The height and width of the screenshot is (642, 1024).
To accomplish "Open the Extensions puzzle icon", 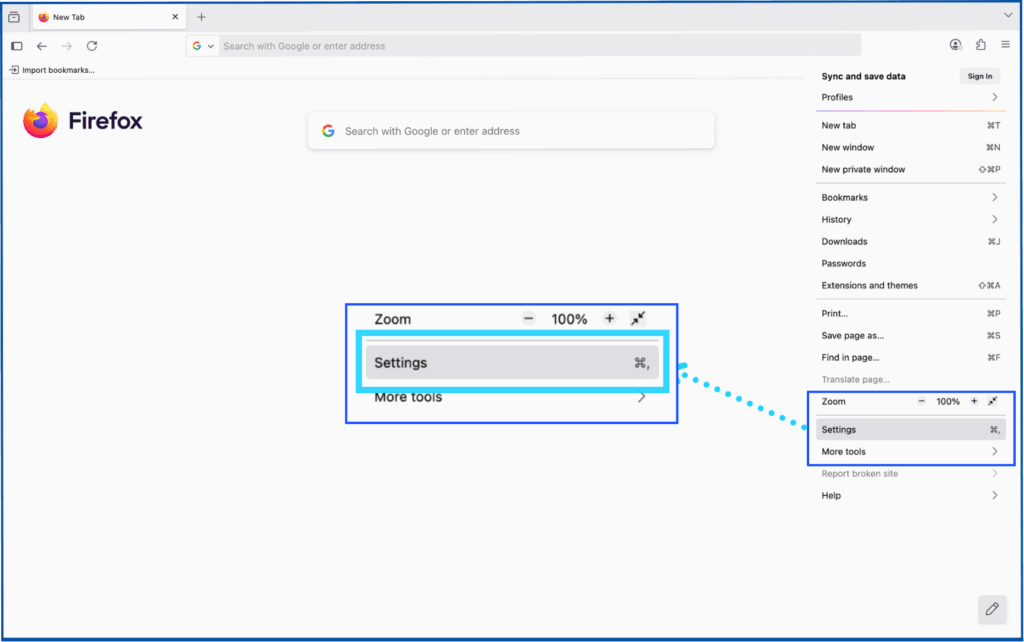I will (x=980, y=45).
